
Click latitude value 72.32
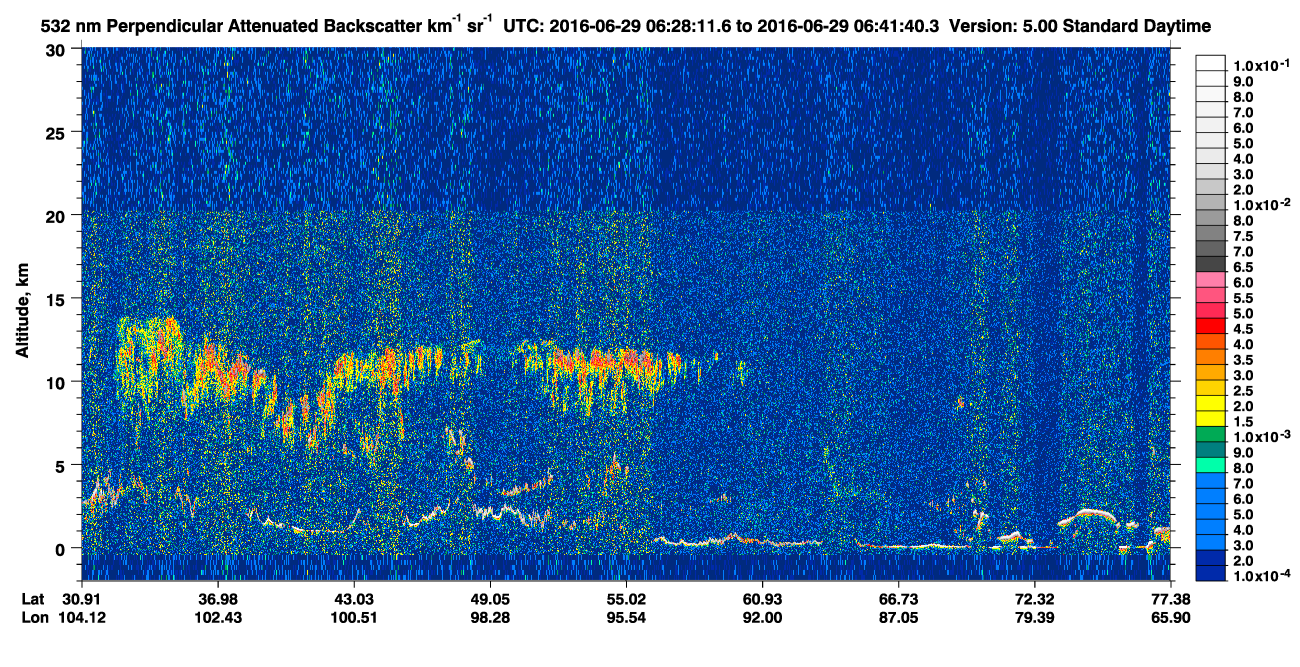1034,598
